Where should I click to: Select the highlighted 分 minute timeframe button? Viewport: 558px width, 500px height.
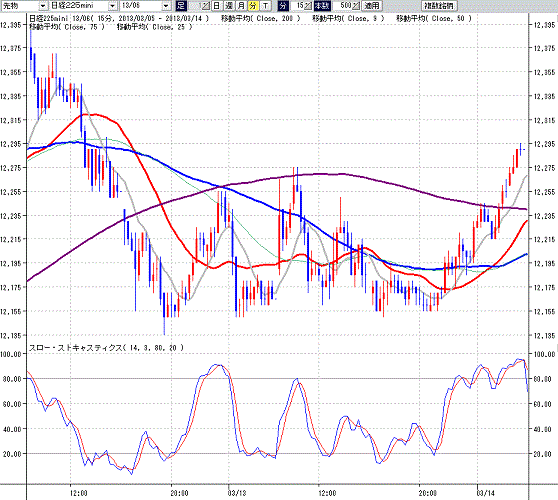point(253,6)
